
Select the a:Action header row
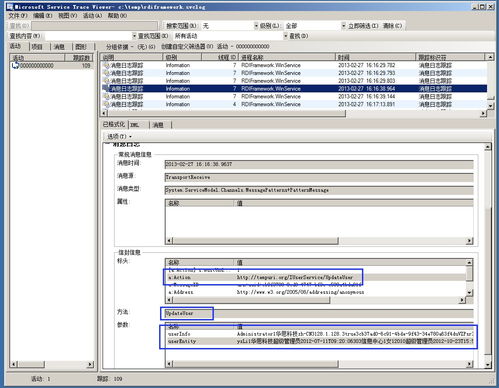click(x=315, y=277)
